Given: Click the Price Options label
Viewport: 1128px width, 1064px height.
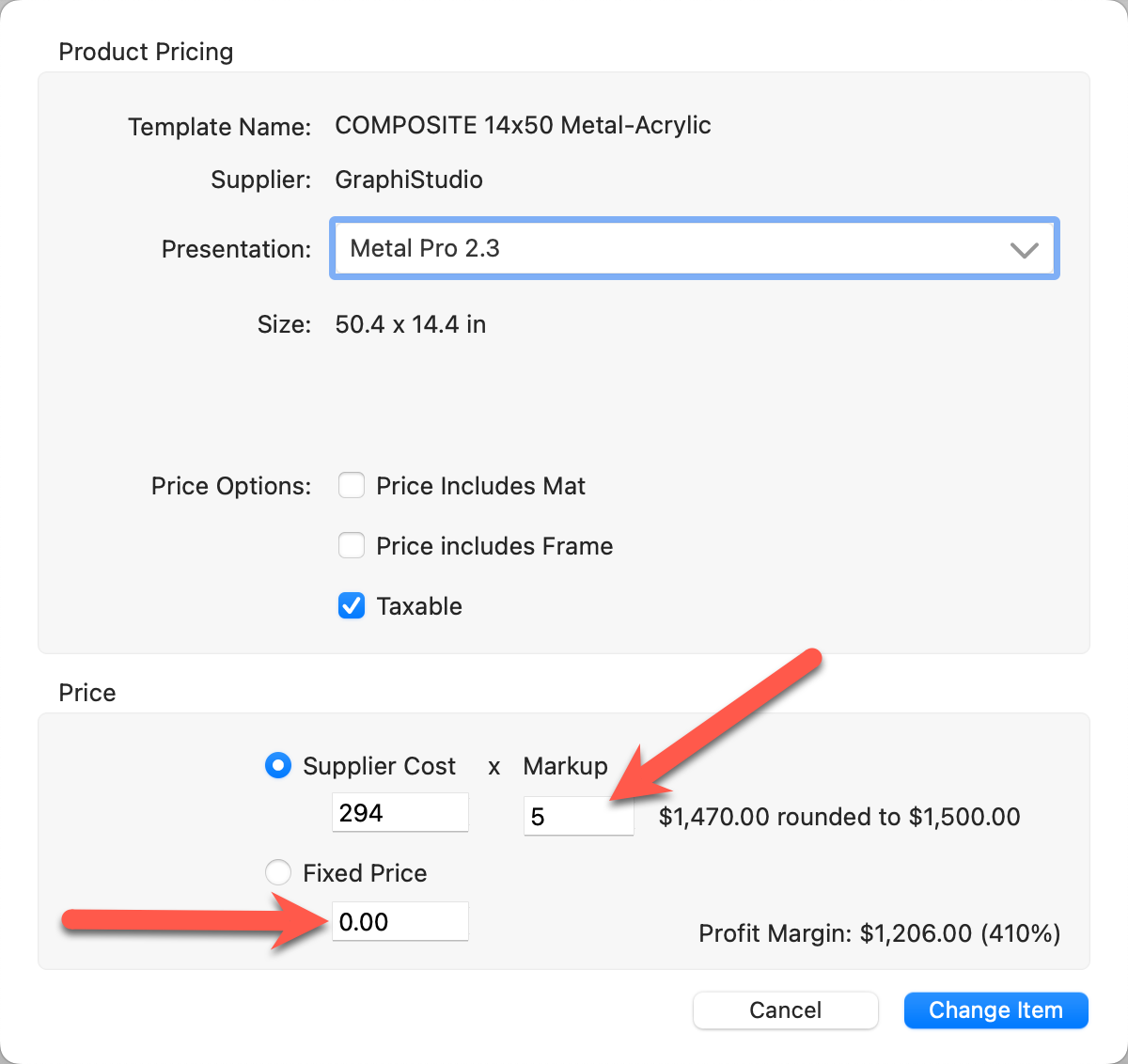Looking at the screenshot, I should [231, 486].
